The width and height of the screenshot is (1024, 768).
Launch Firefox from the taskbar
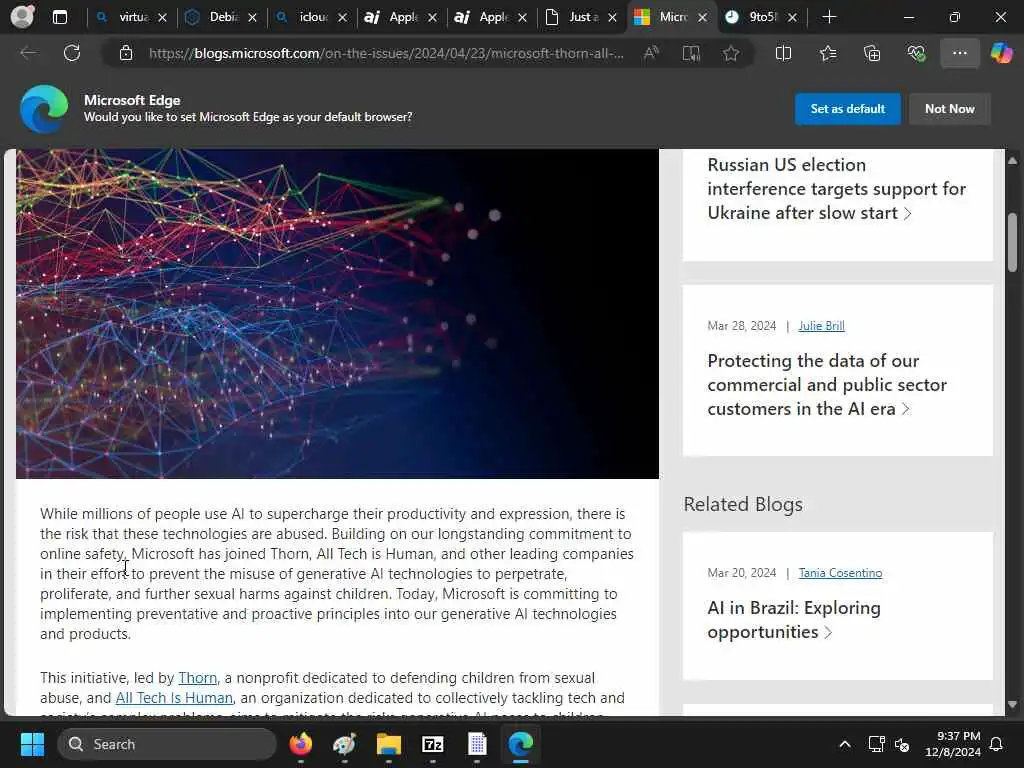pos(300,744)
